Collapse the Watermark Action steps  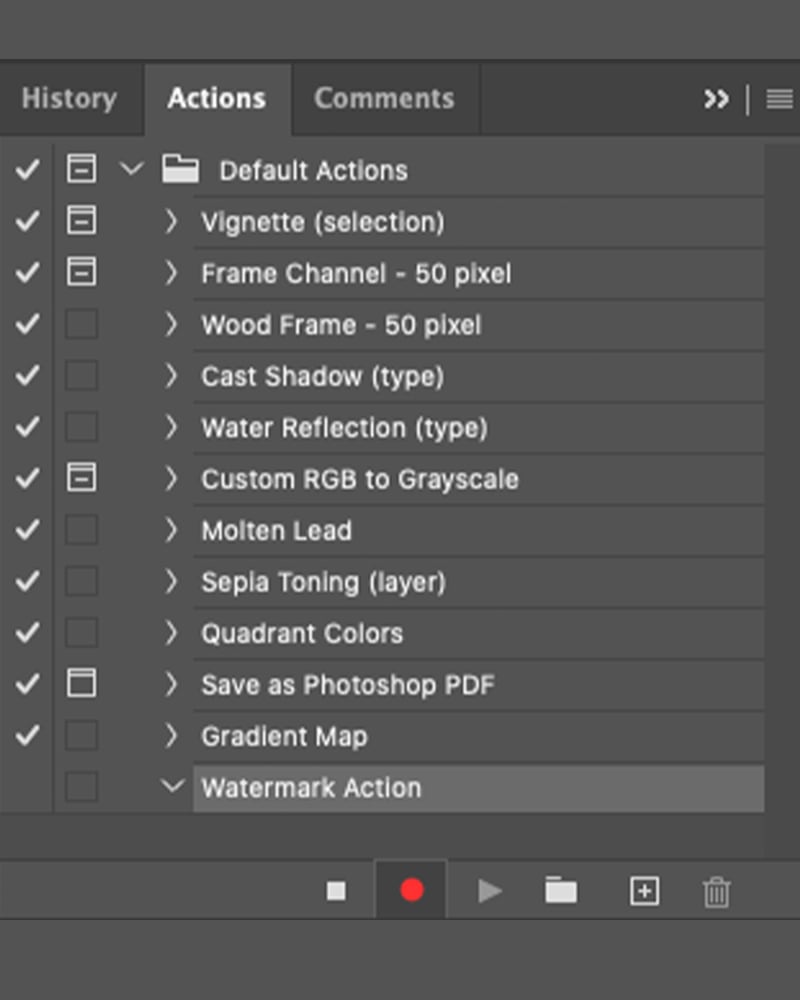[x=172, y=786]
